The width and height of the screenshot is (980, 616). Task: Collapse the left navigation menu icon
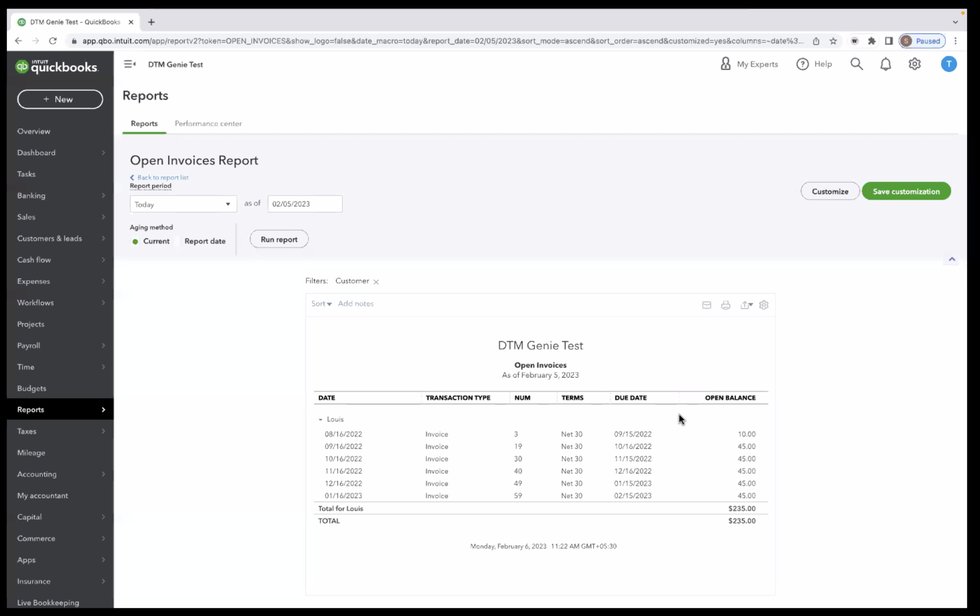tap(130, 64)
